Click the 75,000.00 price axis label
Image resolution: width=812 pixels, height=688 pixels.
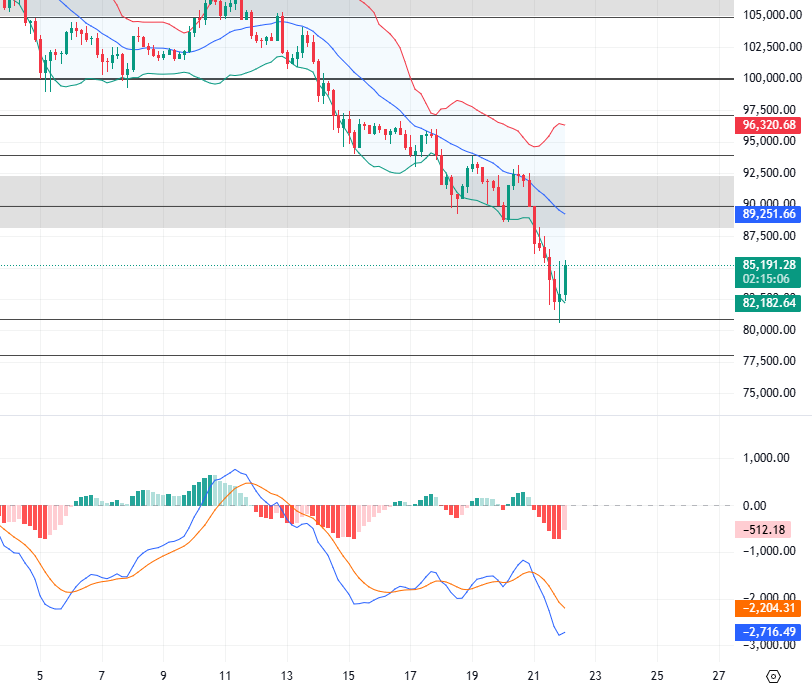tap(770, 393)
